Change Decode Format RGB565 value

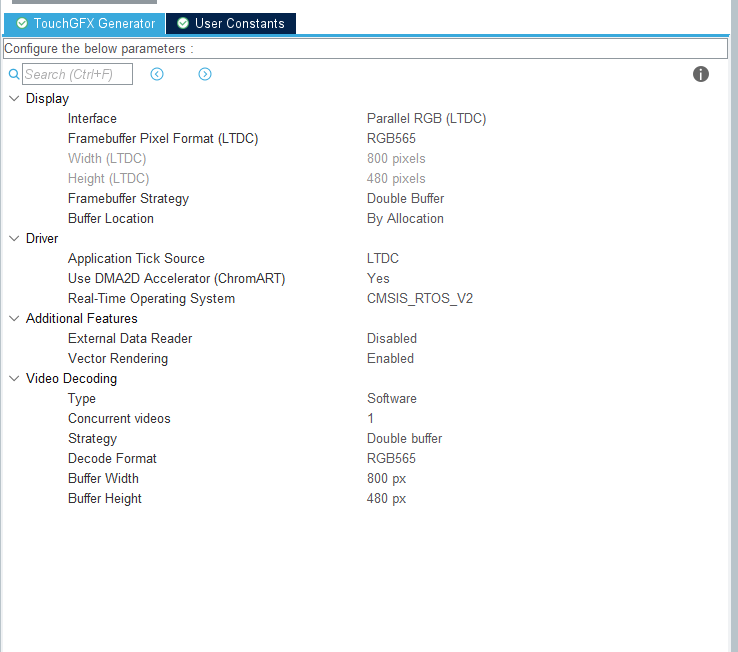(391, 459)
